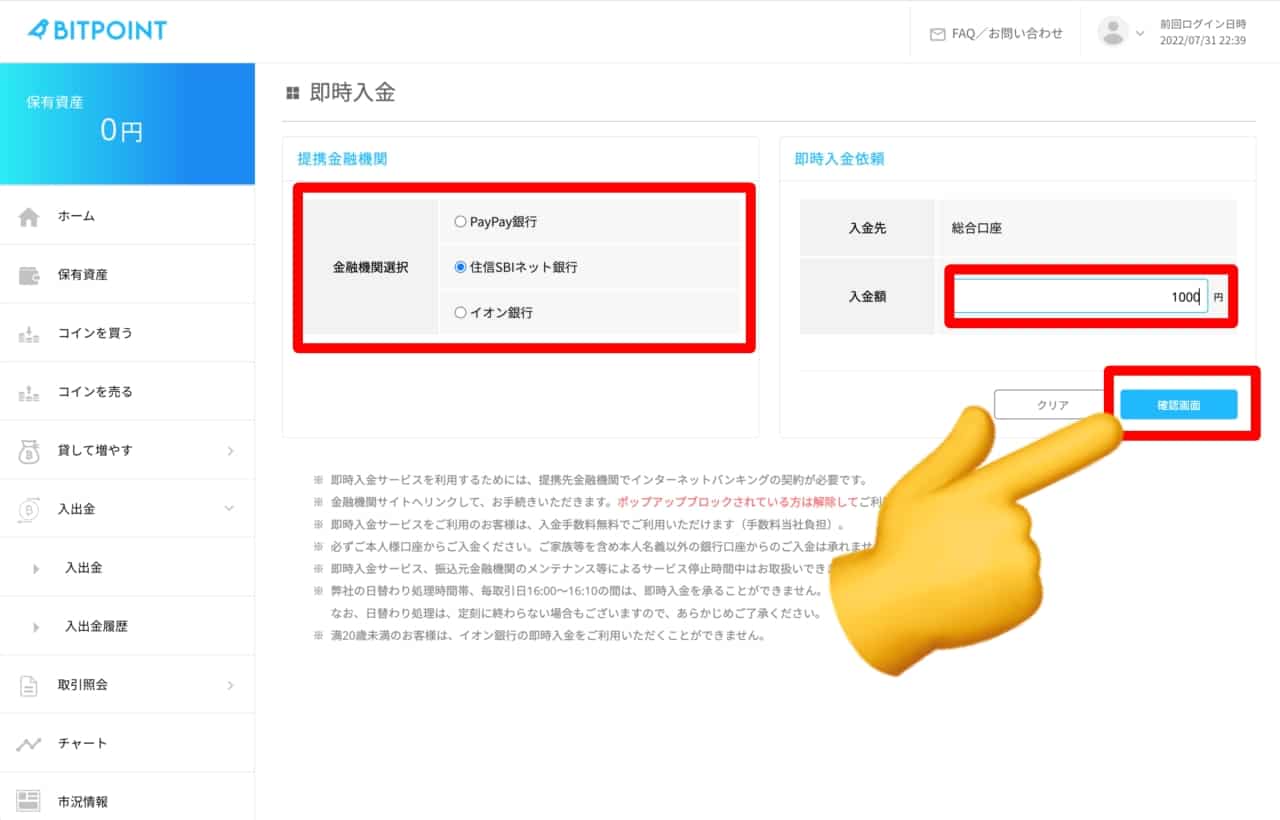Select the イオン銀行 radio button
Viewport: 1280px width, 820px height.
tap(460, 313)
